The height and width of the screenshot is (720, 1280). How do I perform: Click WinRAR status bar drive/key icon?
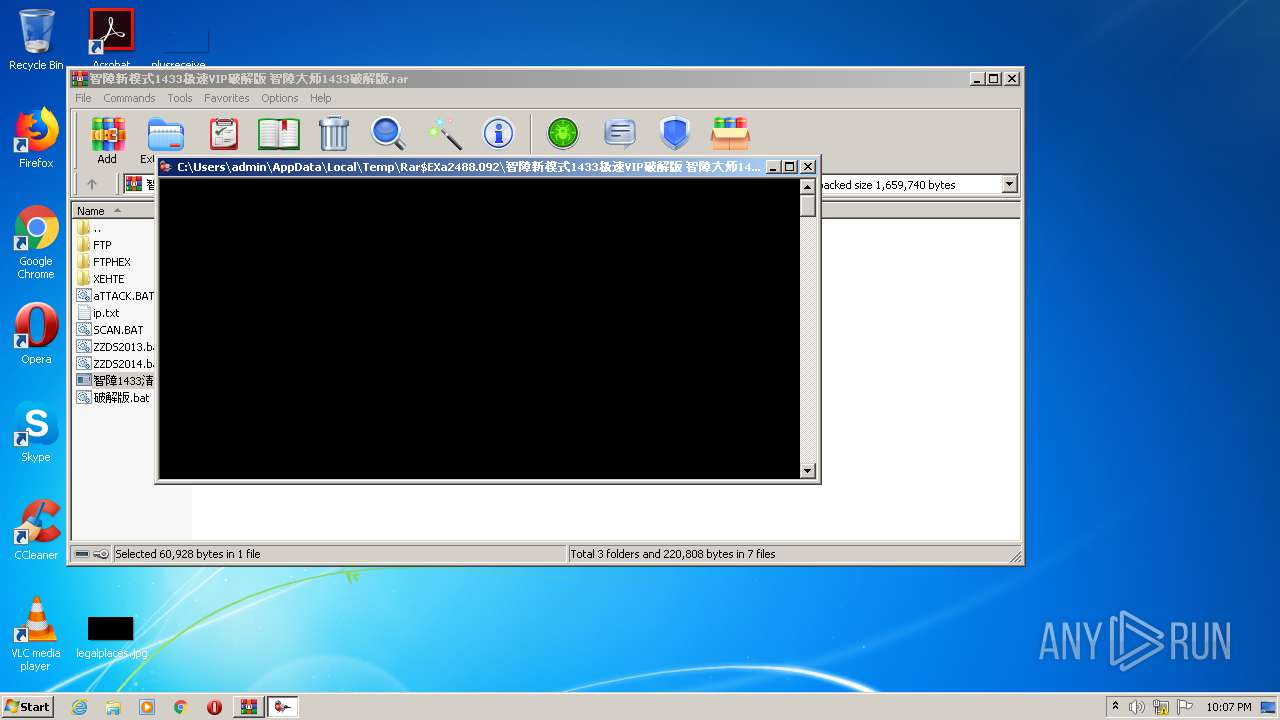coord(92,554)
